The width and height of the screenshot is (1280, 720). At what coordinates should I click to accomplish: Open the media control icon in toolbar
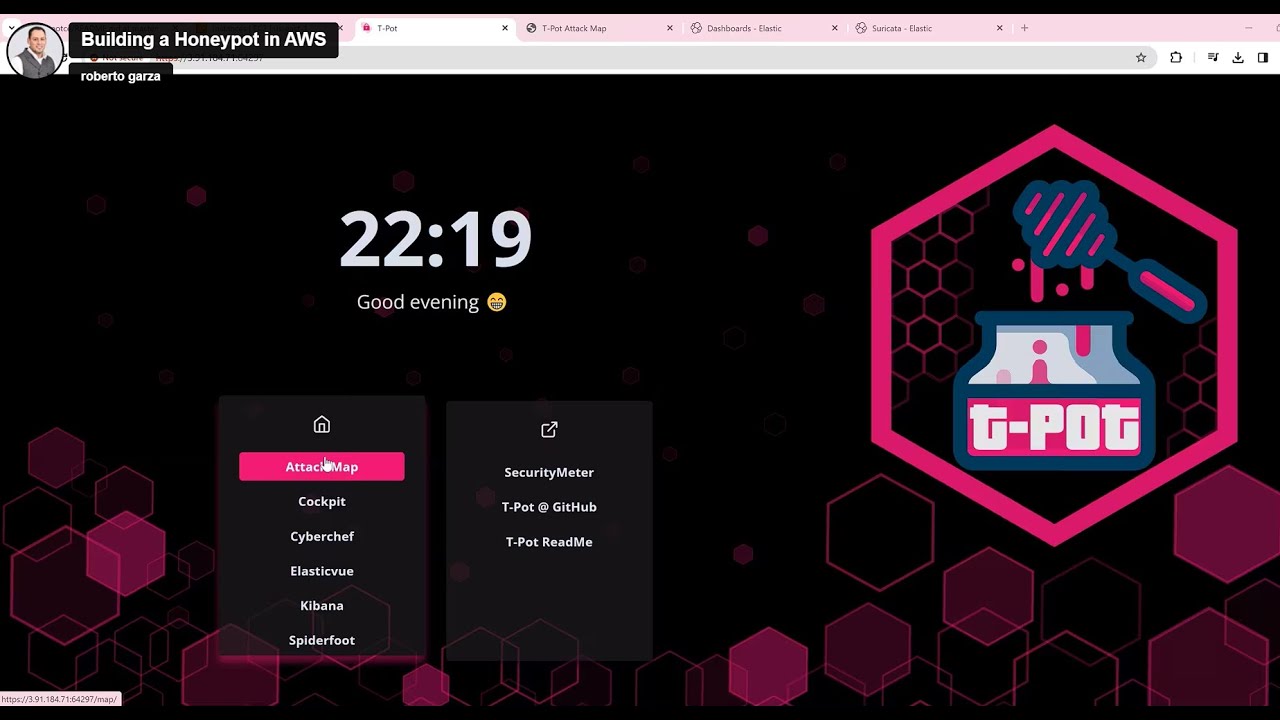point(1213,58)
